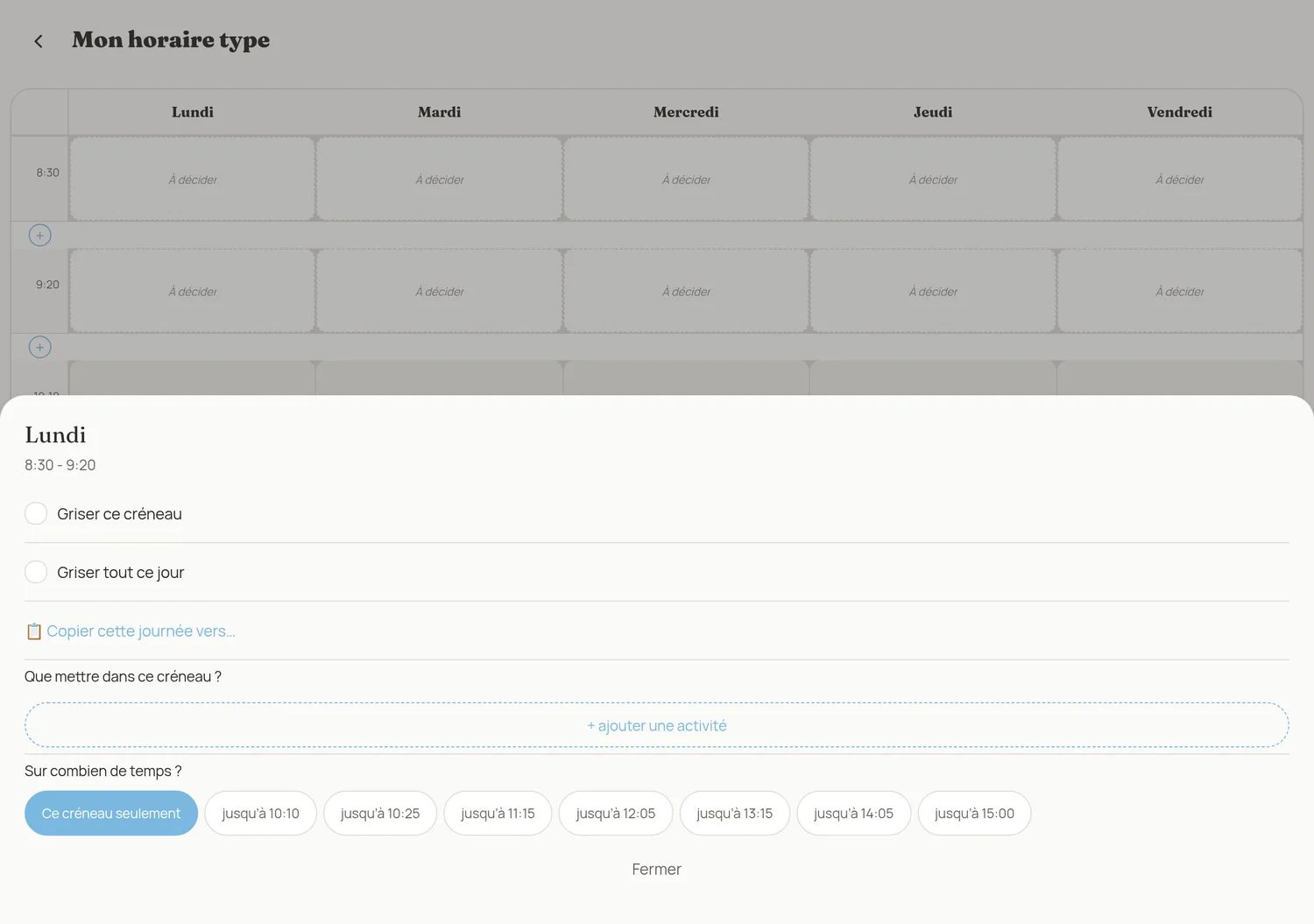
Task: Tick the Griser ce créneau checkbox
Action: point(36,513)
